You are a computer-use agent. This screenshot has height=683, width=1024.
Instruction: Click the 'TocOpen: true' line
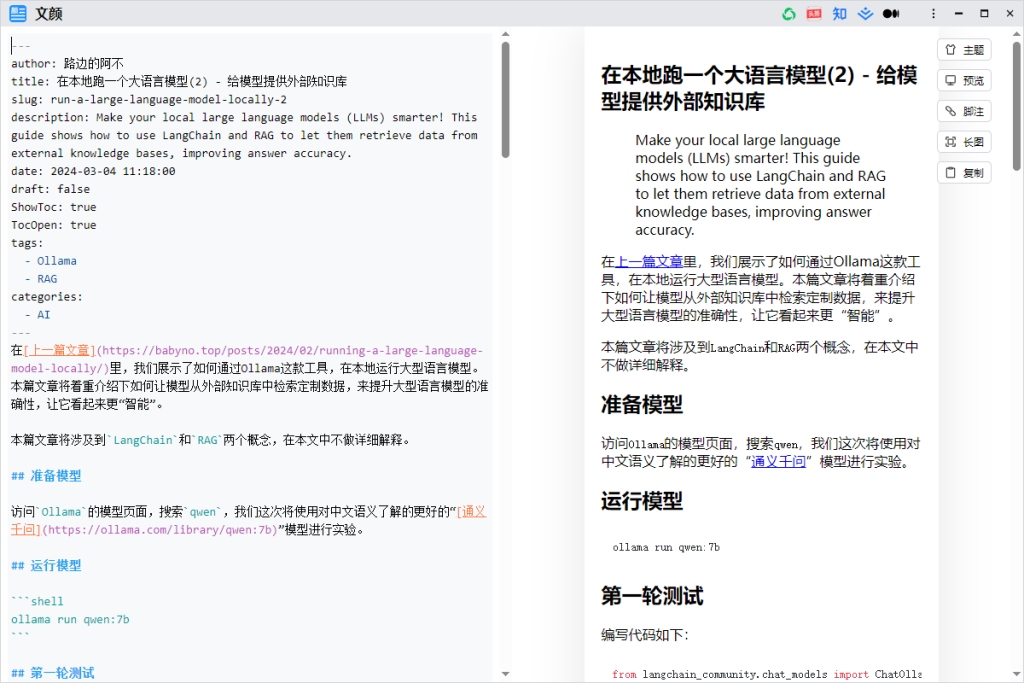[x=54, y=225]
